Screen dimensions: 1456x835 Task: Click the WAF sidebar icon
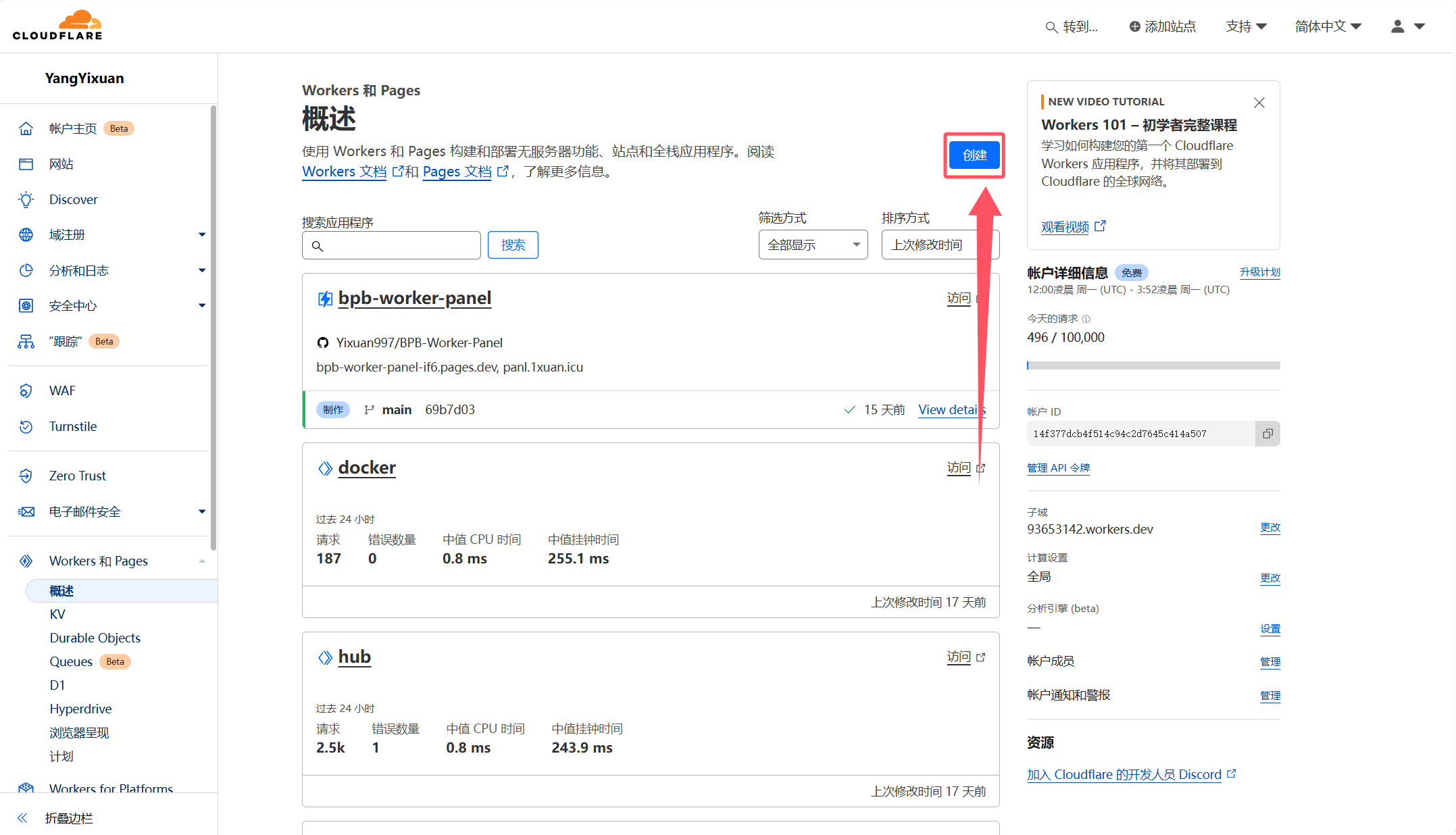pyautogui.click(x=27, y=390)
